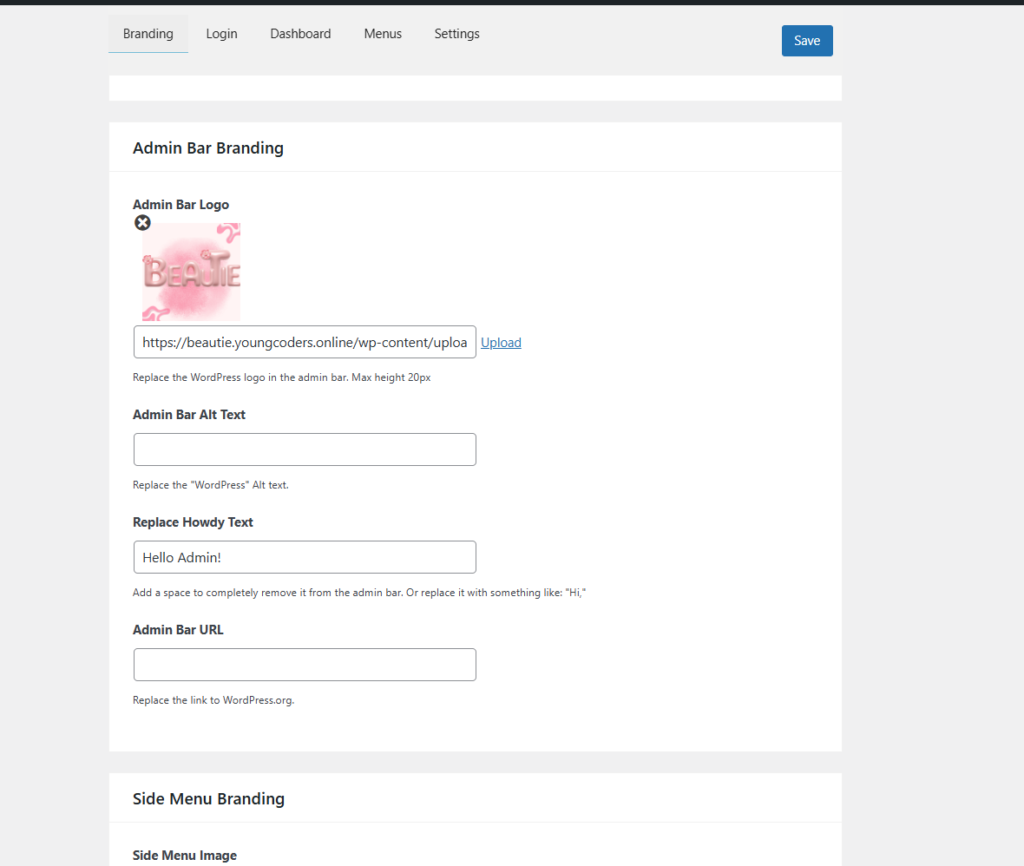
Task: Click the Upload link beside logo URL
Action: click(x=501, y=342)
